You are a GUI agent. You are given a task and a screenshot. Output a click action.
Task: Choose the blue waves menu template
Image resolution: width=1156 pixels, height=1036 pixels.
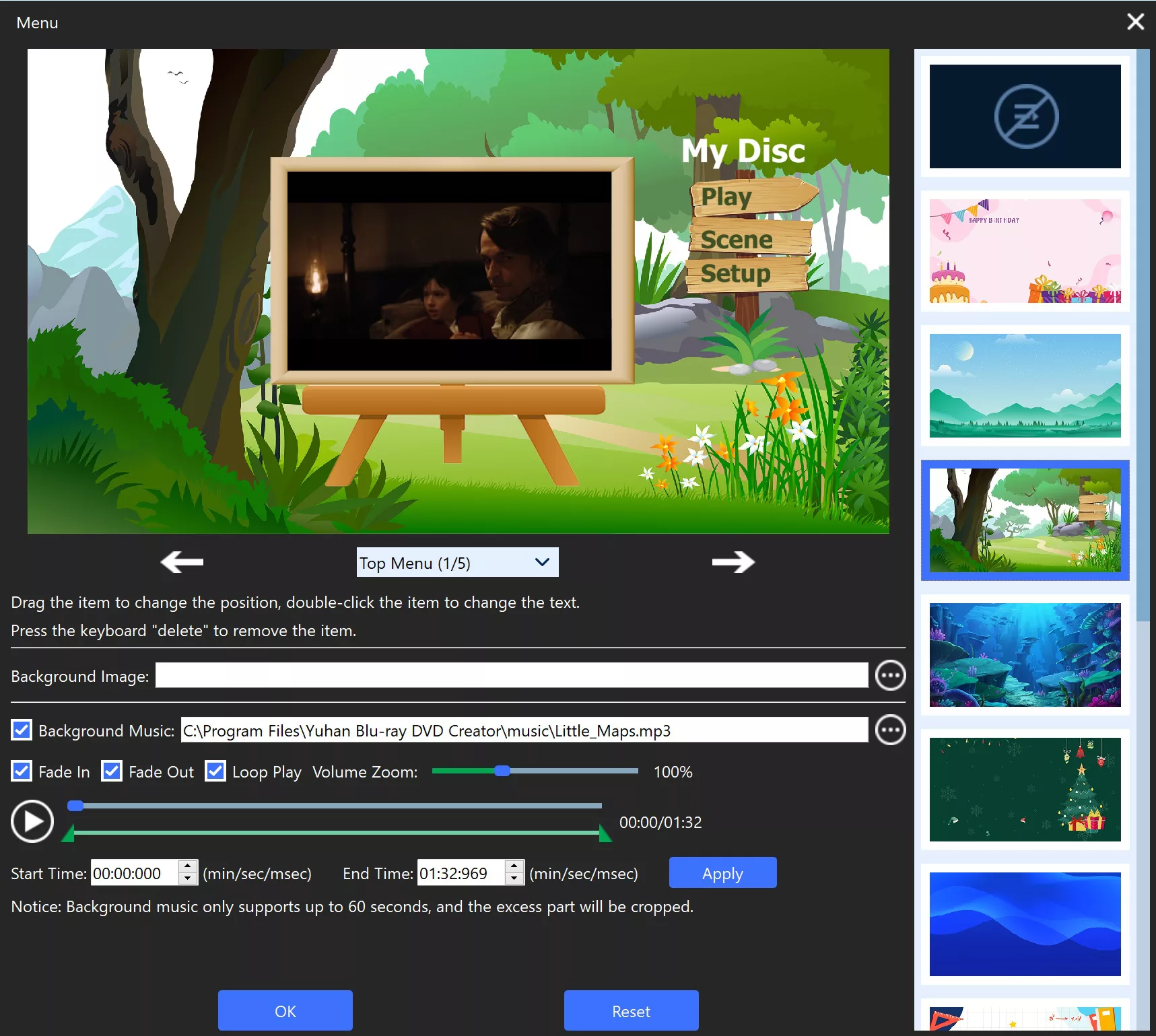tap(1025, 924)
